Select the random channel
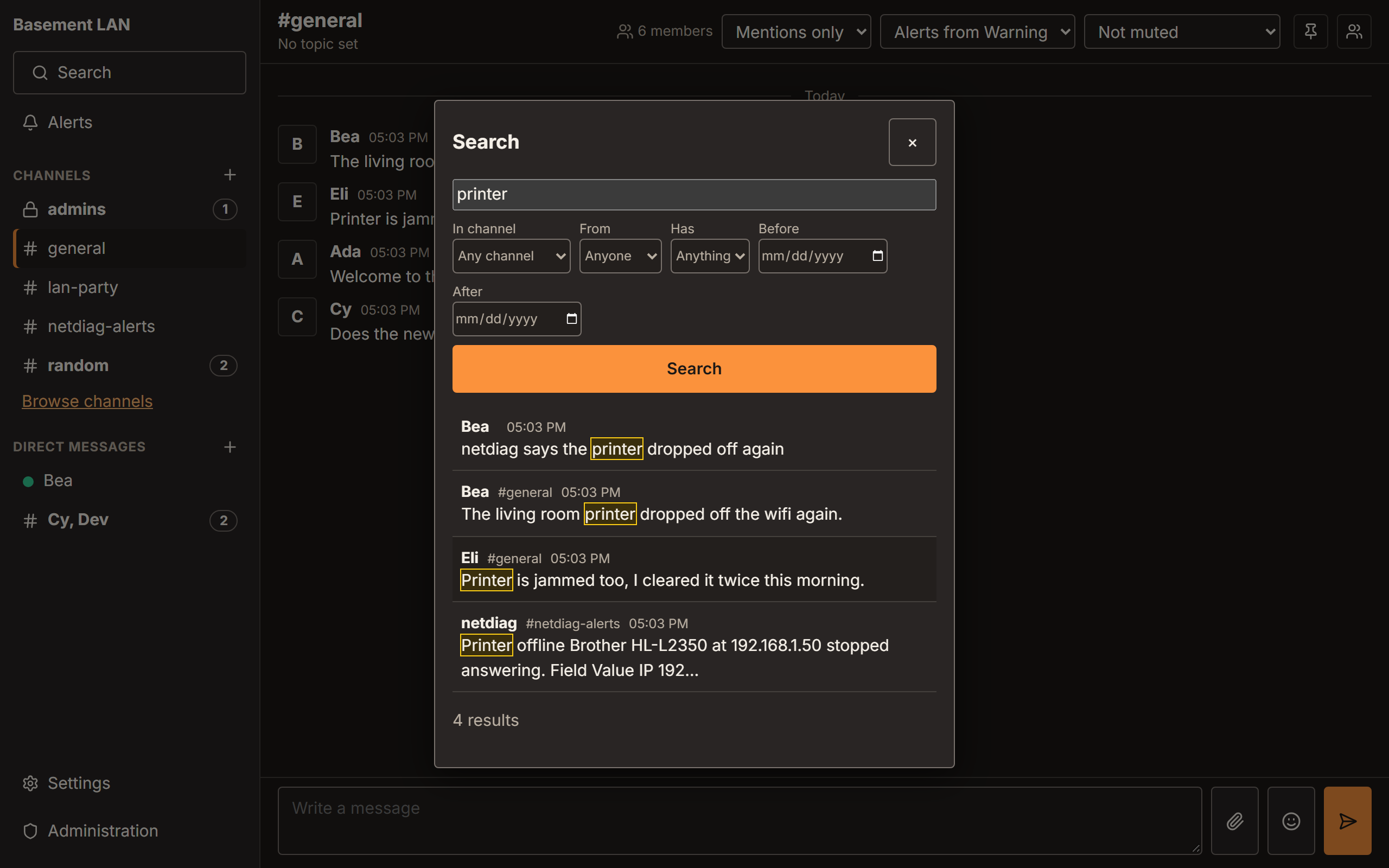The image size is (1389, 868). point(130,365)
